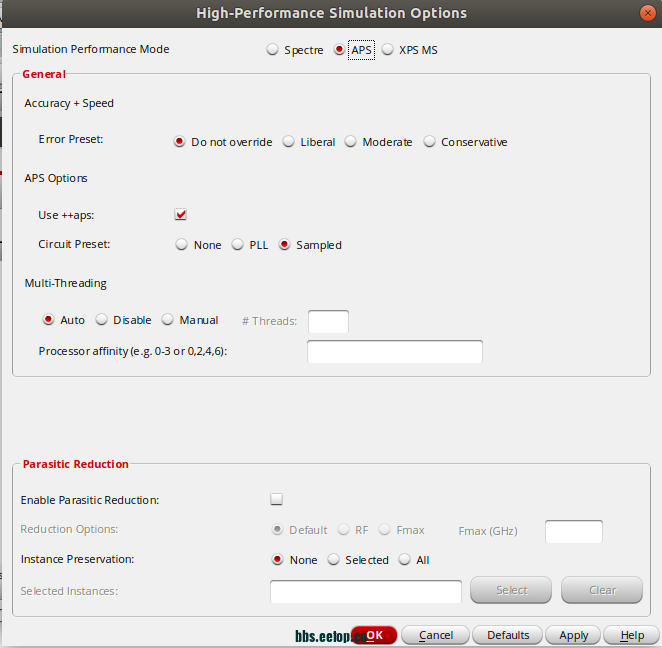Image resolution: width=662 pixels, height=648 pixels.
Task: Choose XPS MS simulation mode
Action: tap(388, 50)
